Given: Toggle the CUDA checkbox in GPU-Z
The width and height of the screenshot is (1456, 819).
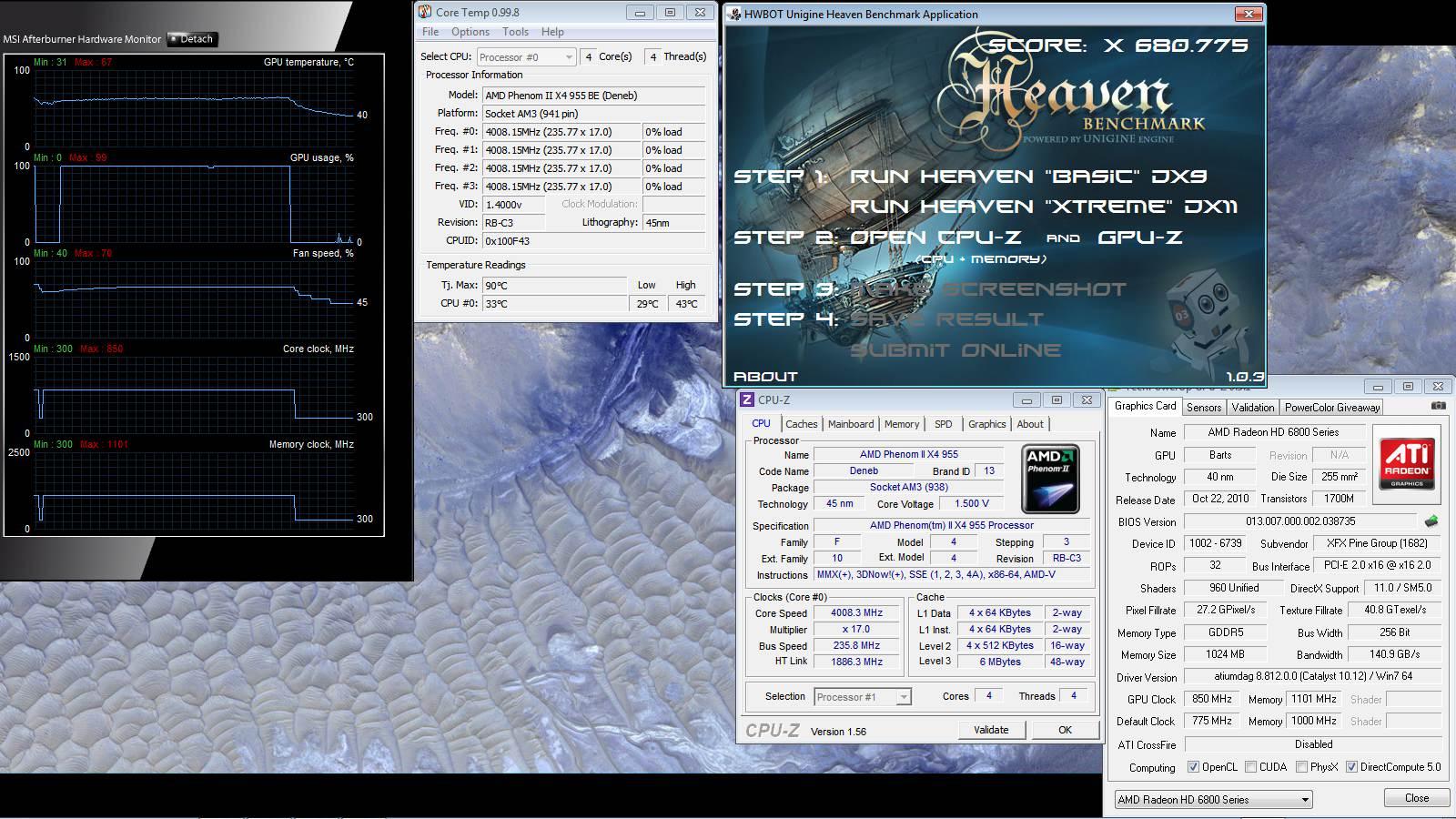Looking at the screenshot, I should tap(1250, 767).
